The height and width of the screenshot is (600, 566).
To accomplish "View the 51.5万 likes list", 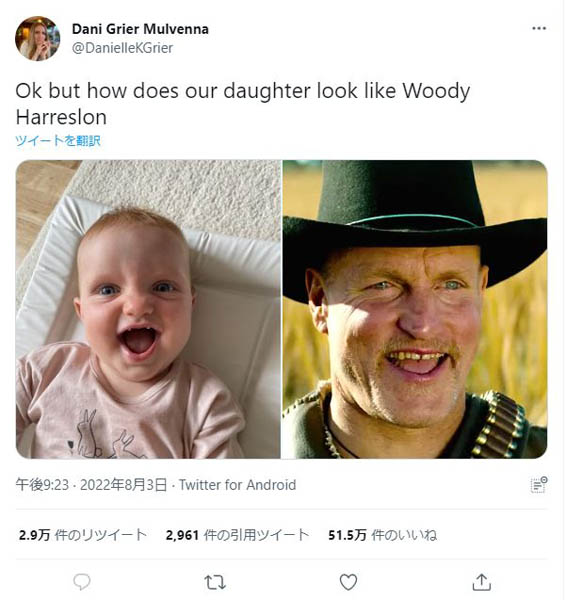I will pyautogui.click(x=382, y=535).
